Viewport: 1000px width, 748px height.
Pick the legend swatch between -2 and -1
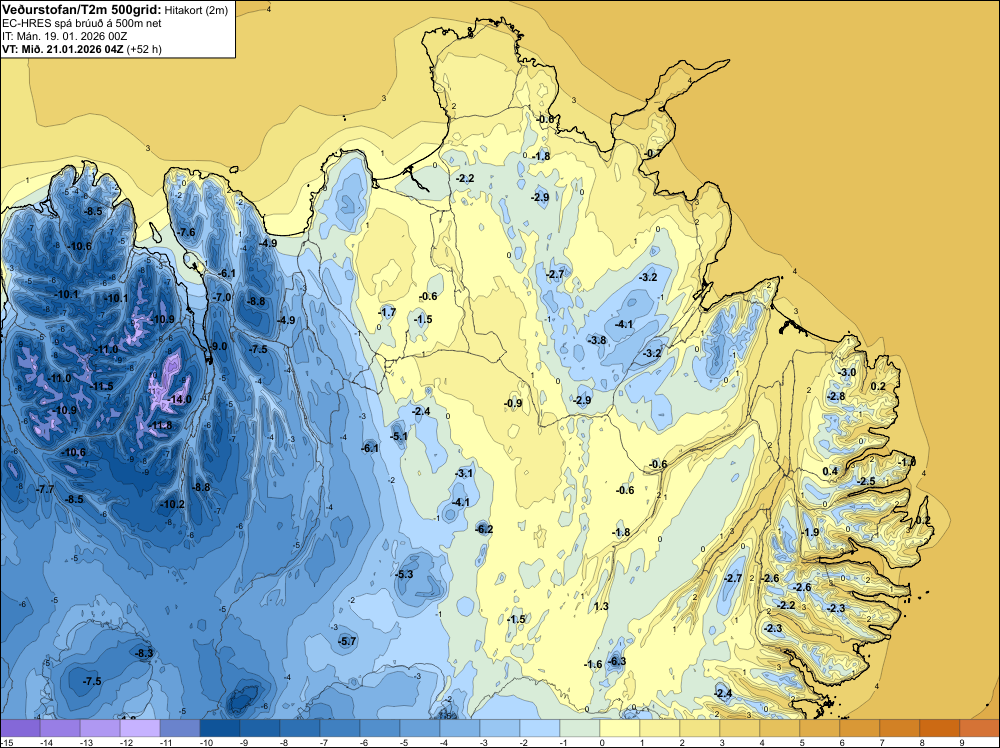540,728
